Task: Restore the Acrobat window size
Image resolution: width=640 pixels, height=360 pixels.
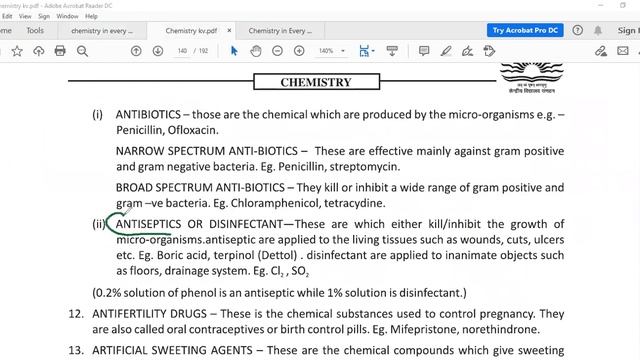Action: (x=623, y=5)
